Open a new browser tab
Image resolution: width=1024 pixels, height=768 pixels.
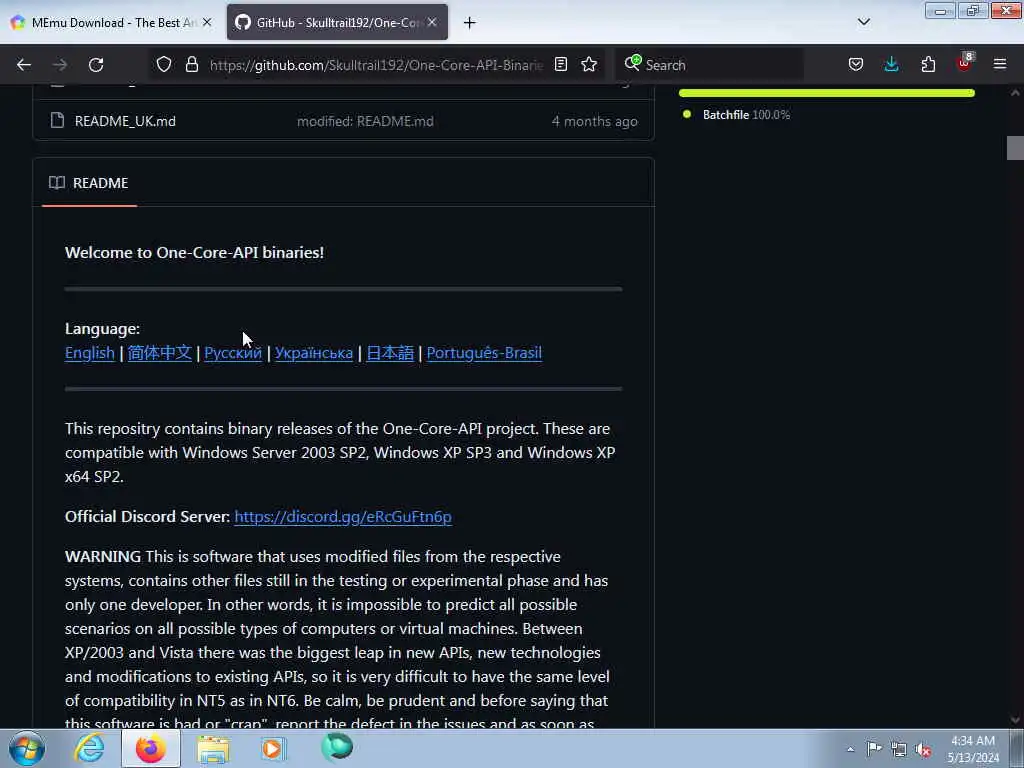(x=470, y=23)
